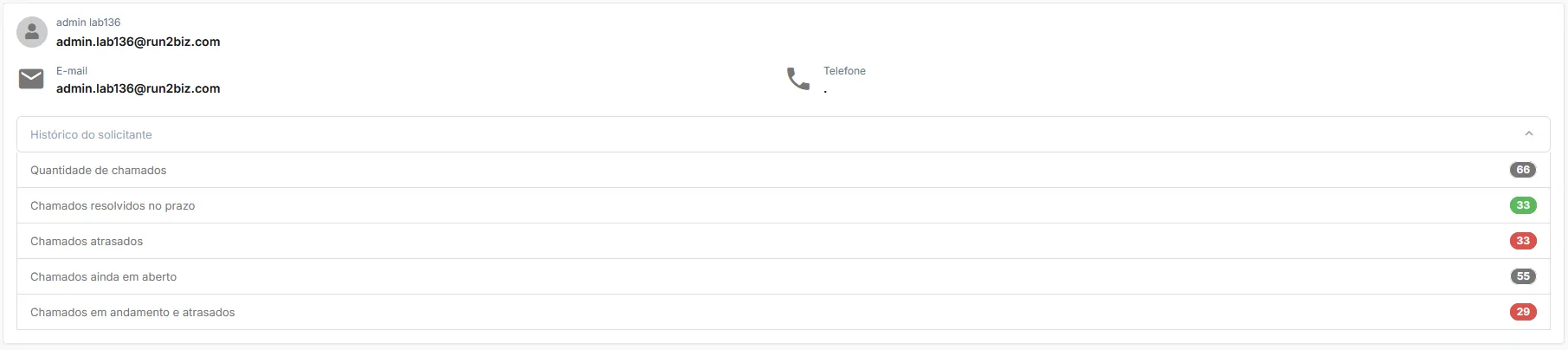This screenshot has width=1568, height=350.
Task: Click the E-mail field label
Action: 72,71
